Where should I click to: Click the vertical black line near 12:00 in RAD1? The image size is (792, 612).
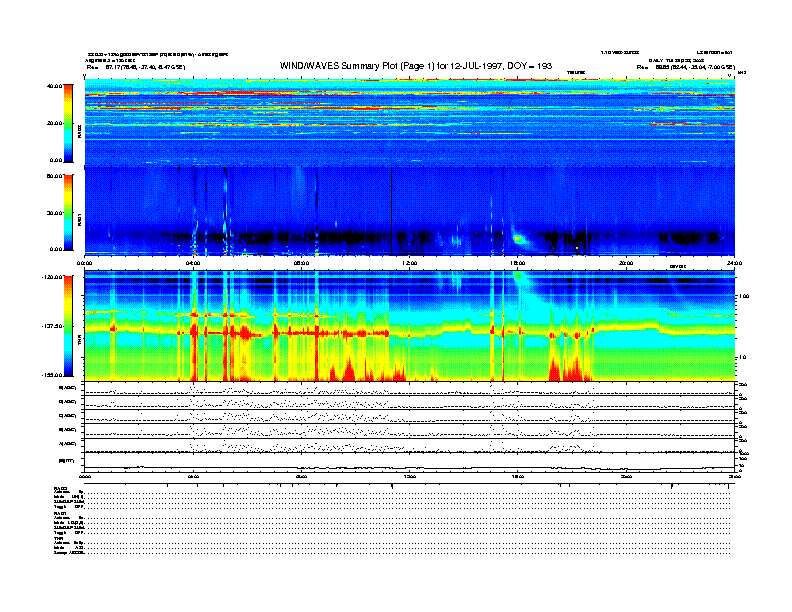391,211
